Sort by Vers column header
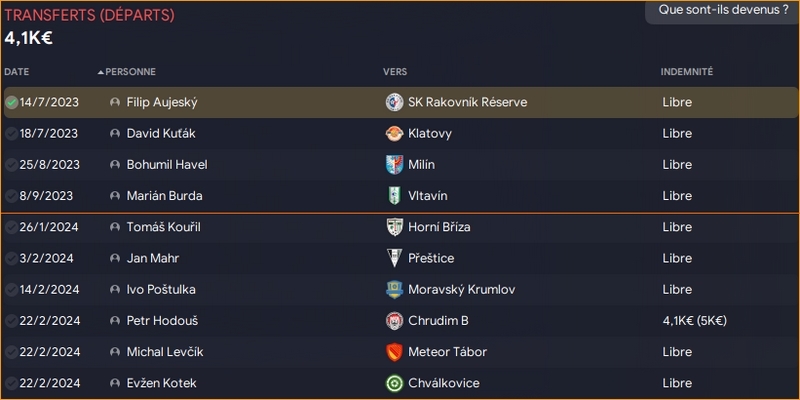Screen dimensions: 800x400 pyautogui.click(x=394, y=72)
